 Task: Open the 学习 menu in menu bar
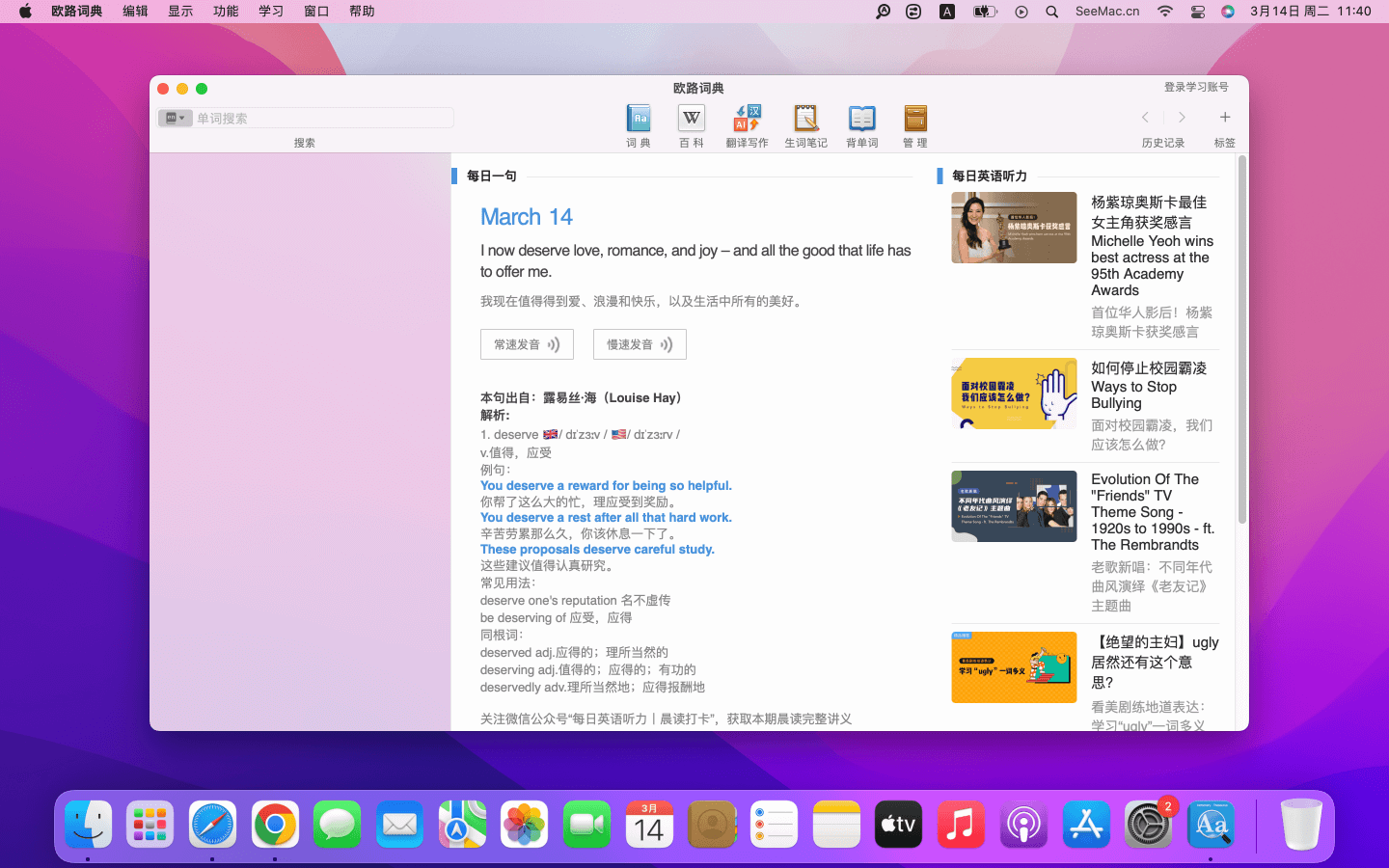(x=271, y=12)
